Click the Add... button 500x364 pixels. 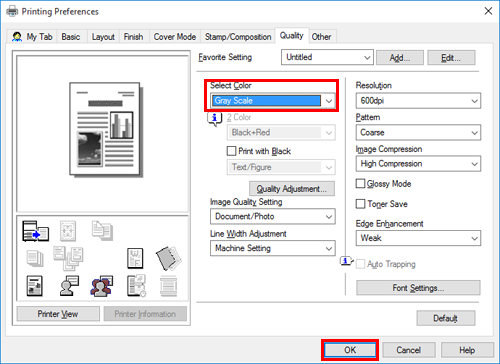400,58
